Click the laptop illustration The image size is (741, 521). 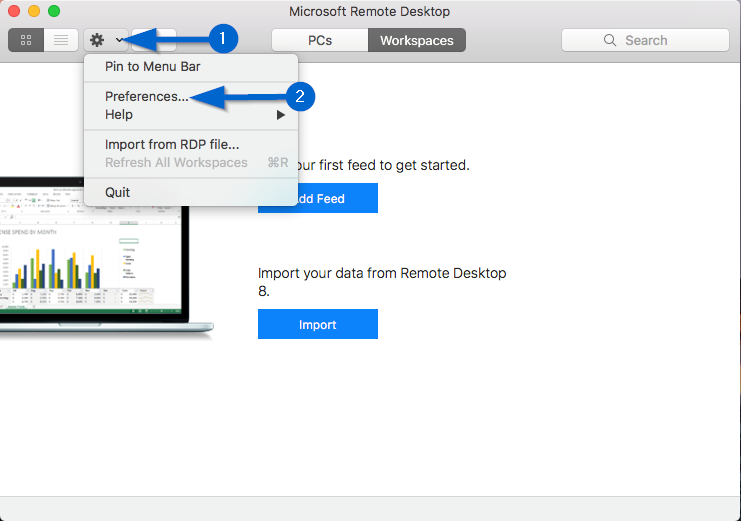106,258
